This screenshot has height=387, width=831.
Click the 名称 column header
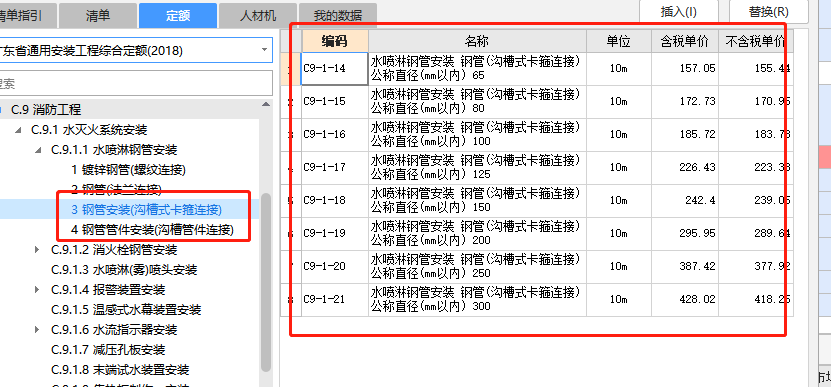pos(477,41)
